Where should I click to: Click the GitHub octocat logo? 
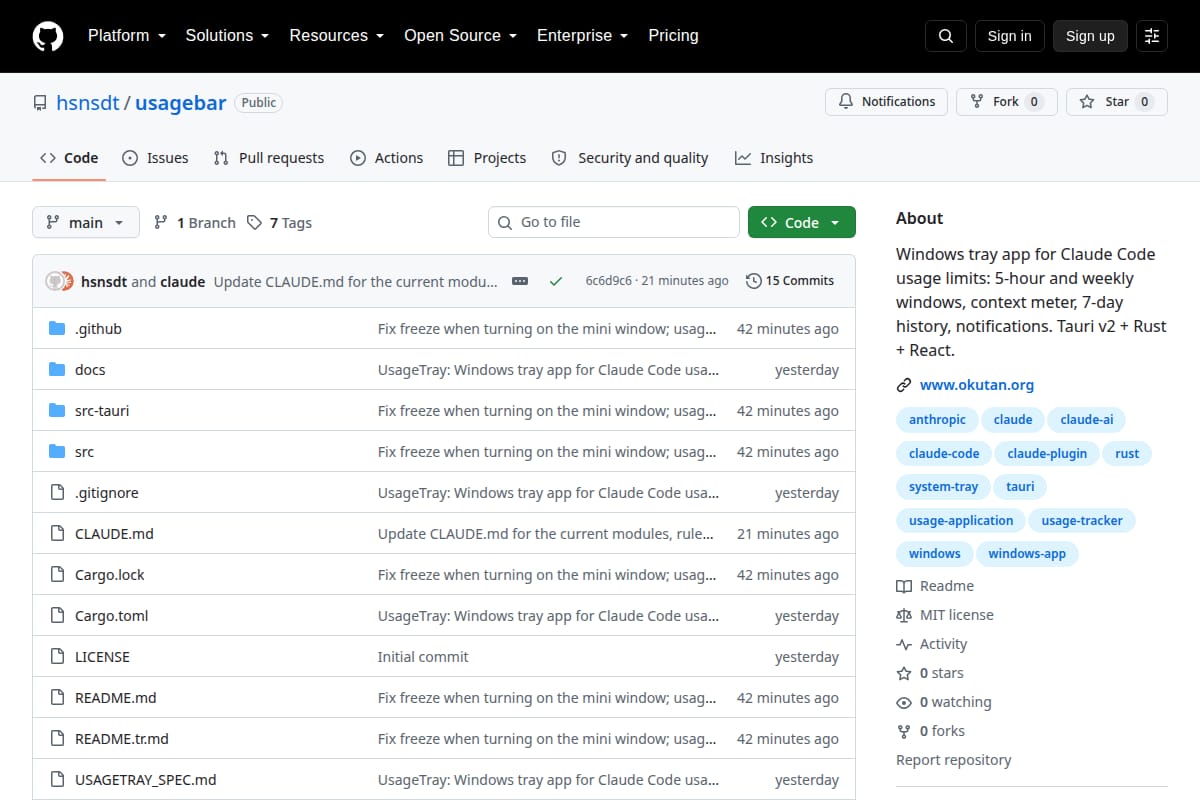tap(48, 36)
